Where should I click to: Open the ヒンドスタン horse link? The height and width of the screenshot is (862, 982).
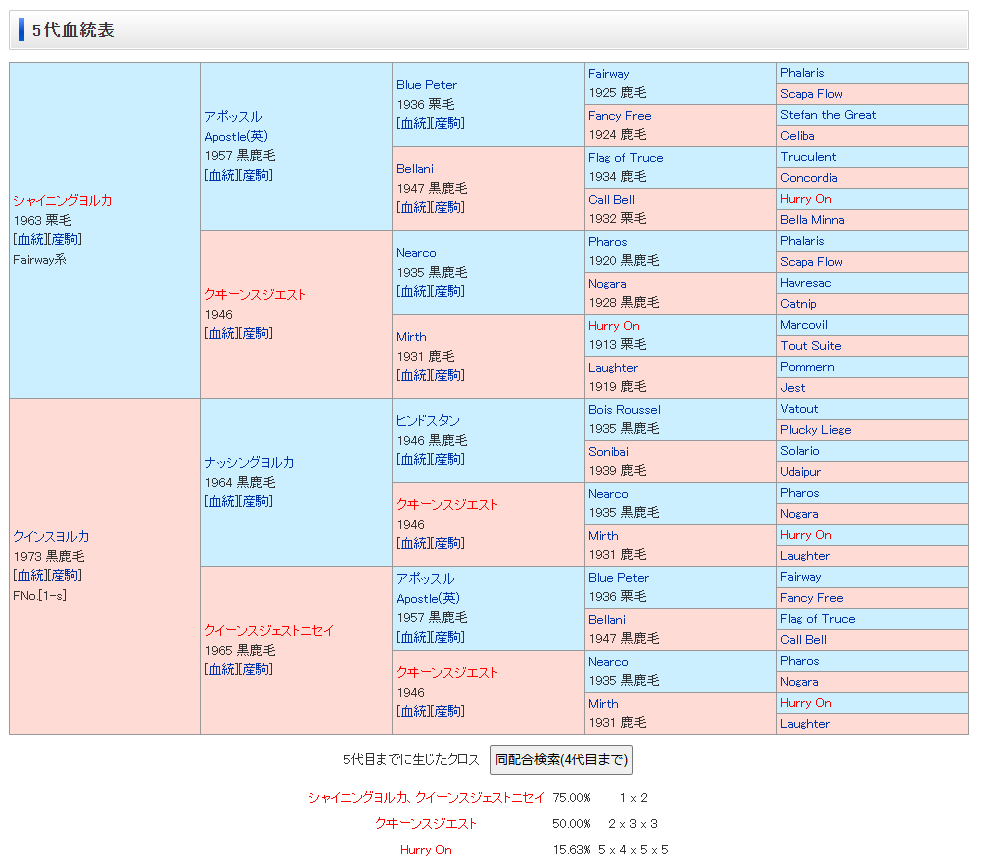pyautogui.click(x=428, y=420)
